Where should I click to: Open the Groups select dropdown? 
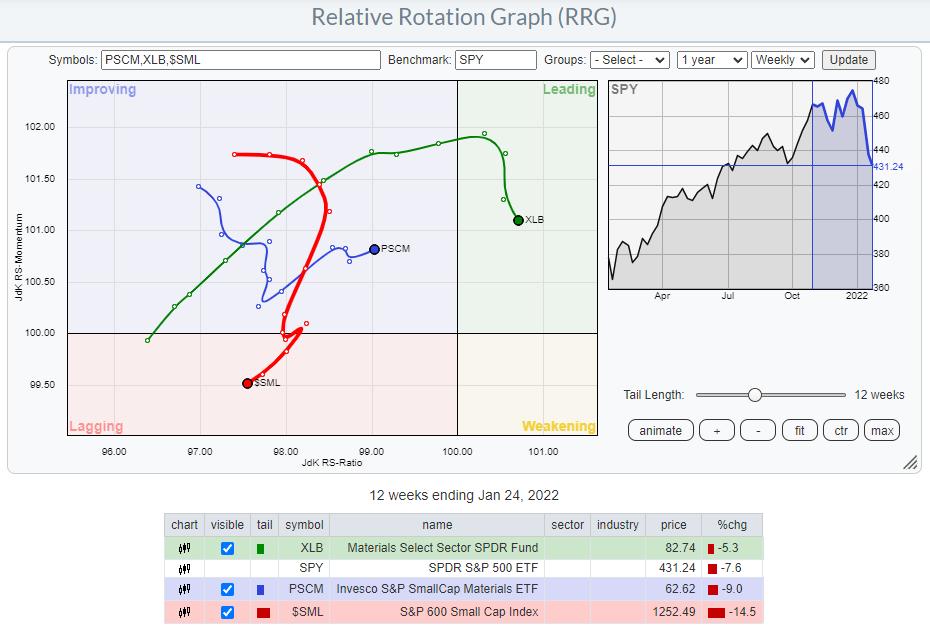tap(629, 60)
